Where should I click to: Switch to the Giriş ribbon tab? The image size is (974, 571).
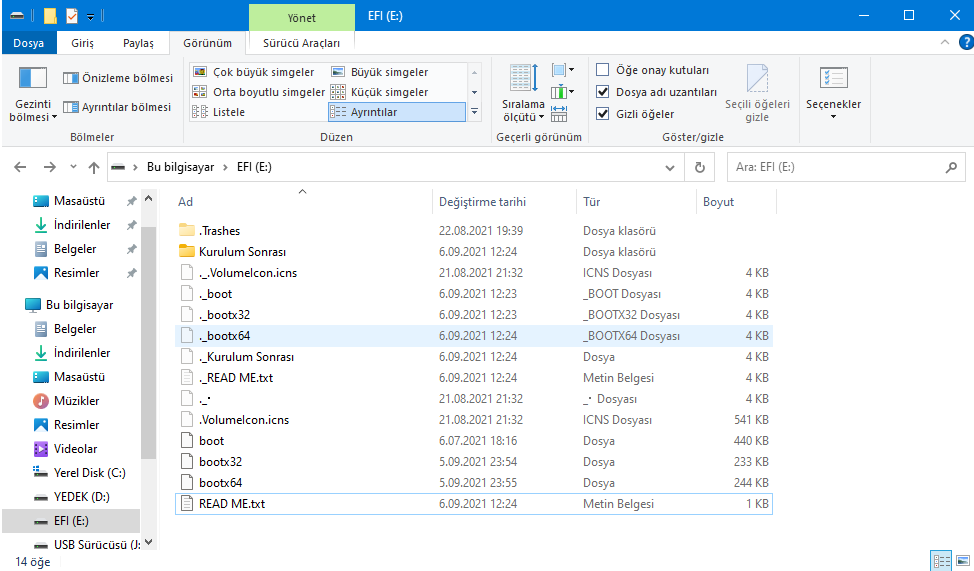pyautogui.click(x=82, y=43)
